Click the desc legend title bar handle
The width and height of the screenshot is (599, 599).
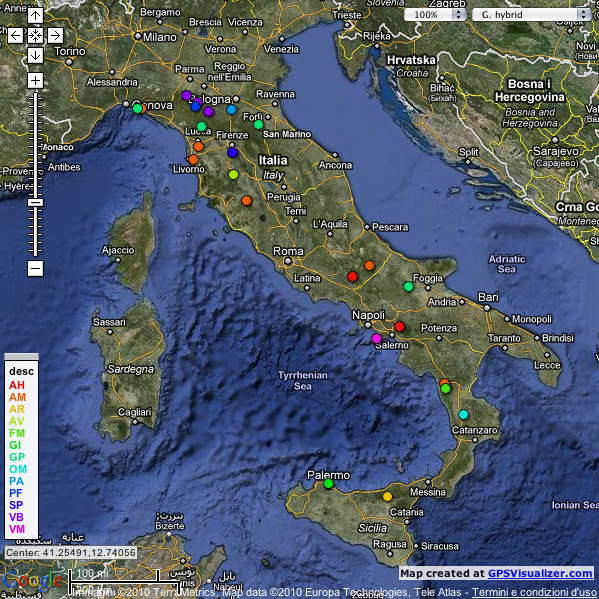point(21,356)
